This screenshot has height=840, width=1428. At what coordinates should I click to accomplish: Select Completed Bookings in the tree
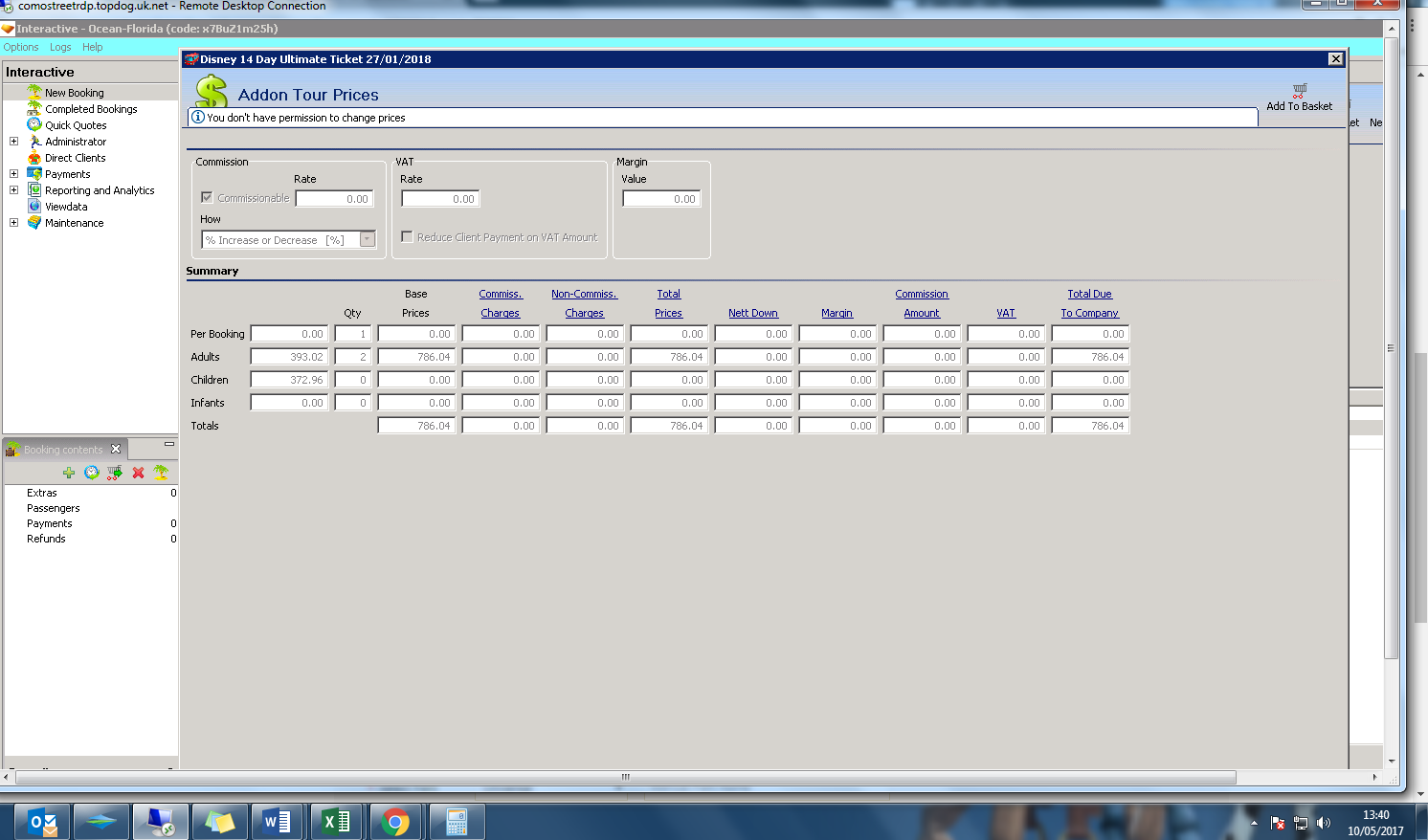coord(91,109)
